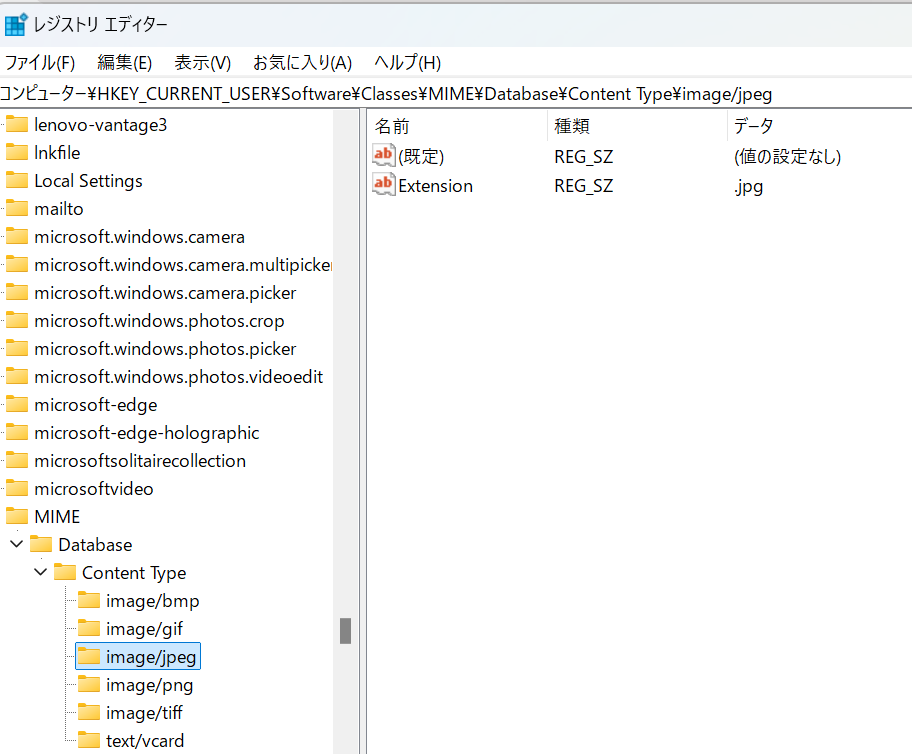The height and width of the screenshot is (754, 912).
Task: Open the お気に入り(A) menu
Action: (x=302, y=62)
